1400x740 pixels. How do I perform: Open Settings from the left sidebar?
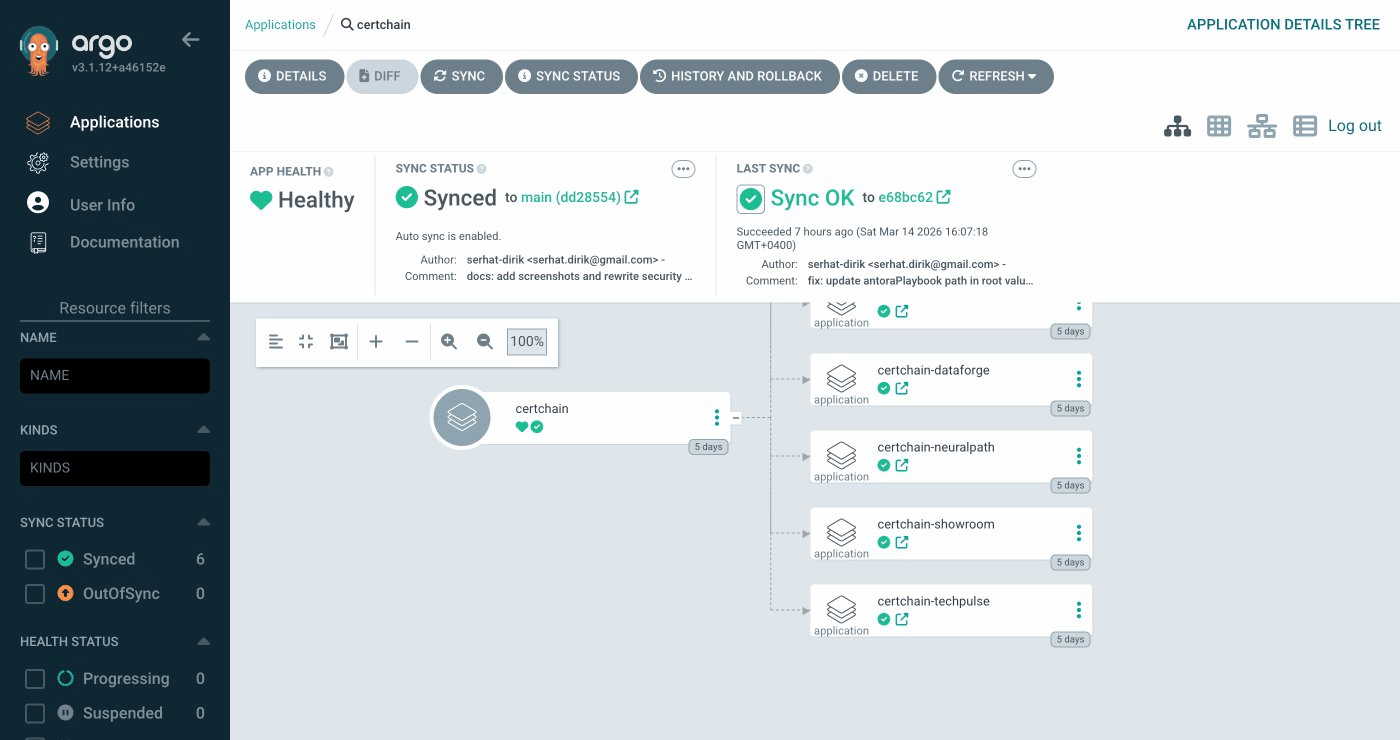99,162
